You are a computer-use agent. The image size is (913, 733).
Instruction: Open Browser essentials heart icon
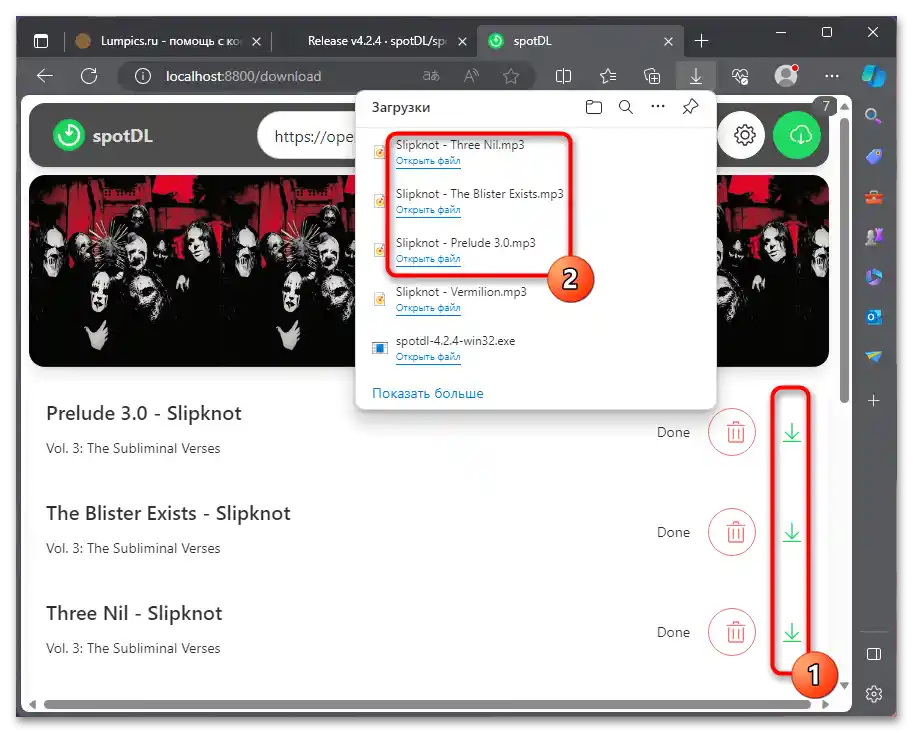740,76
